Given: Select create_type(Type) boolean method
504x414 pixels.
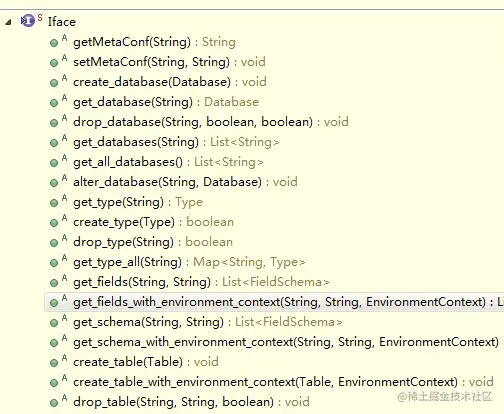Looking at the screenshot, I should [153, 222].
